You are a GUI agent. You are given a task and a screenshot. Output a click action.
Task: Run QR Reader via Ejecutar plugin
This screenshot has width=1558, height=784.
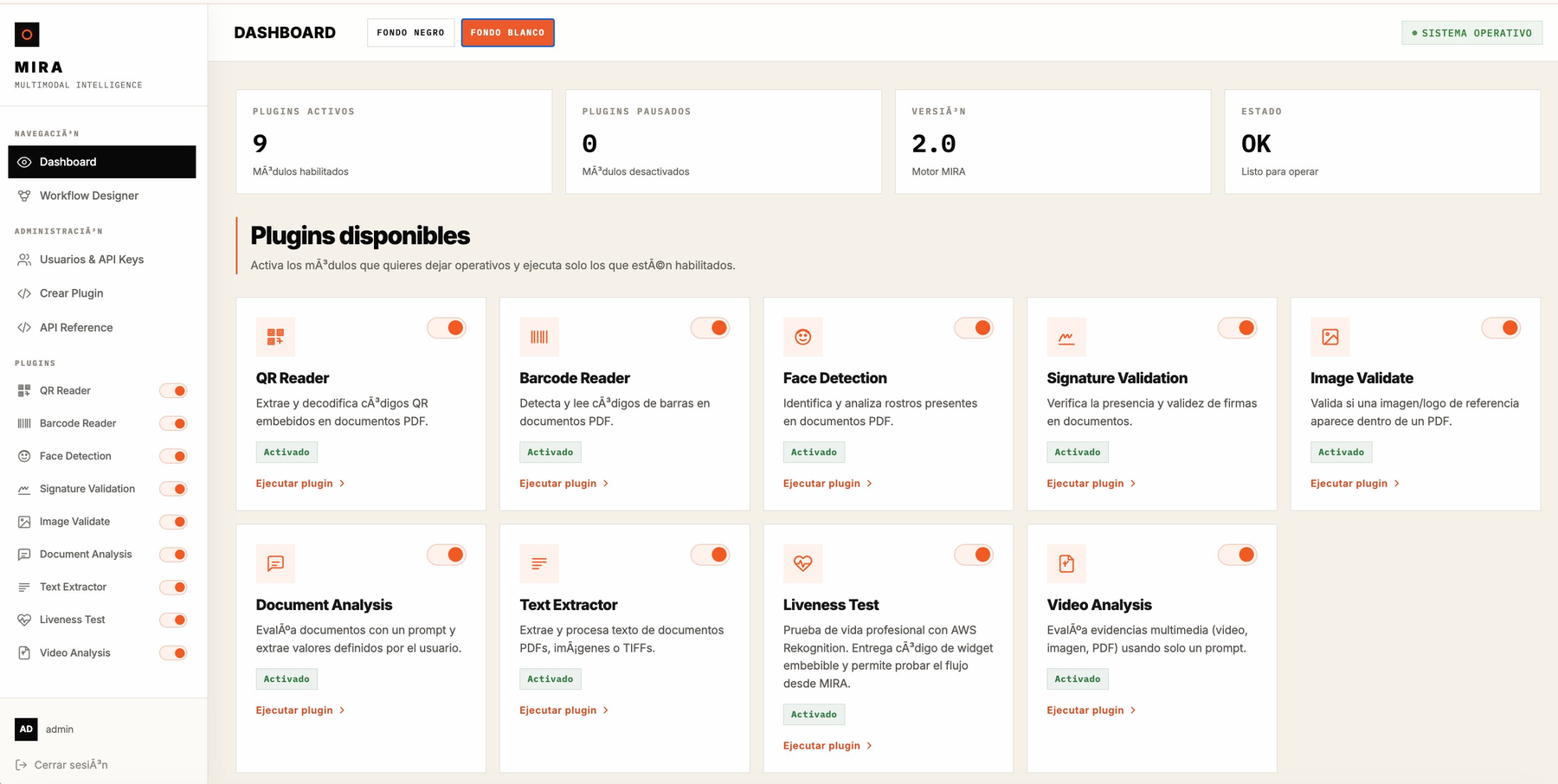click(x=300, y=484)
